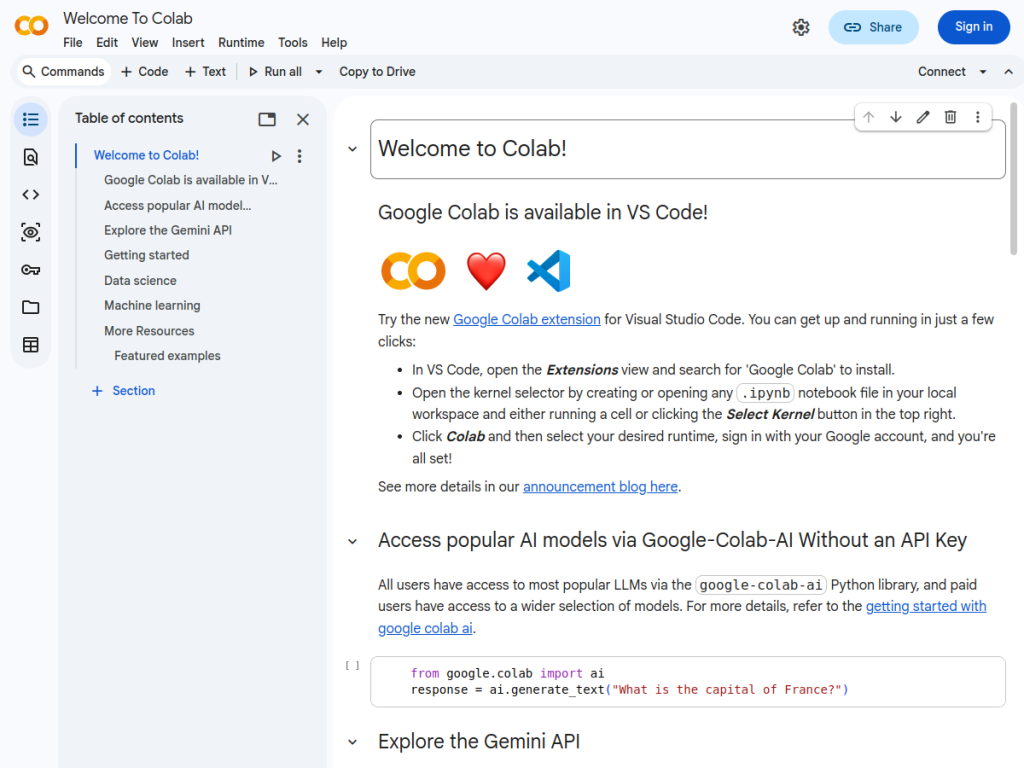Pop out Table of contents panel
This screenshot has width=1024, height=768.
(267, 120)
